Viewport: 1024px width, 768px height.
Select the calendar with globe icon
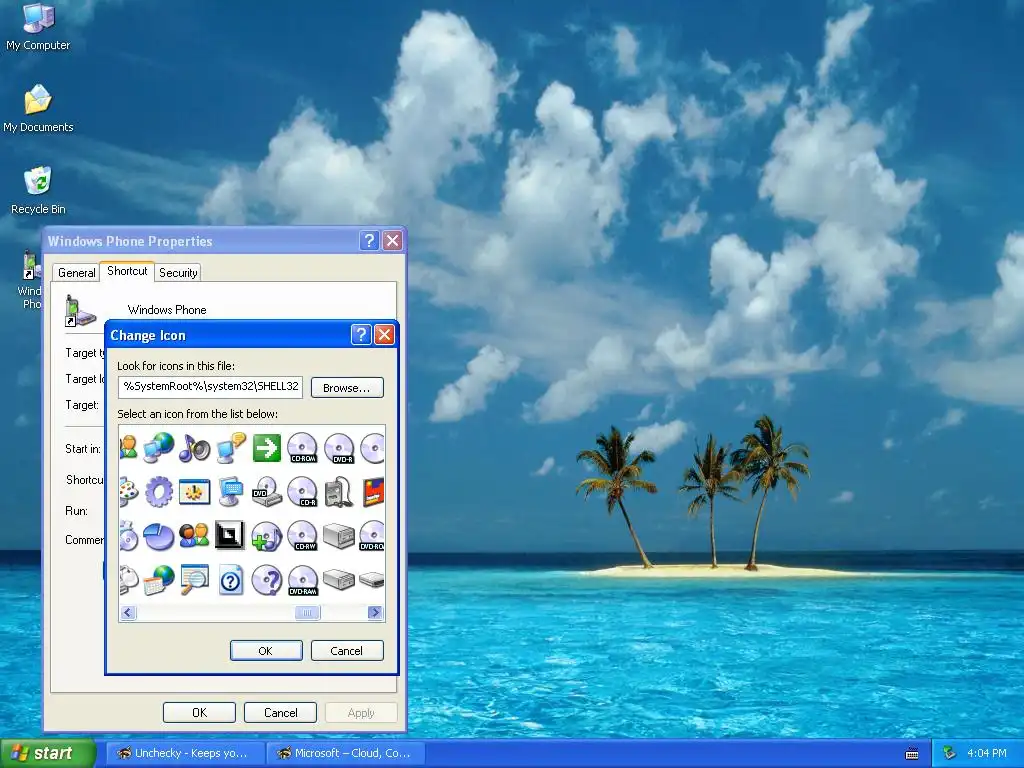point(159,580)
